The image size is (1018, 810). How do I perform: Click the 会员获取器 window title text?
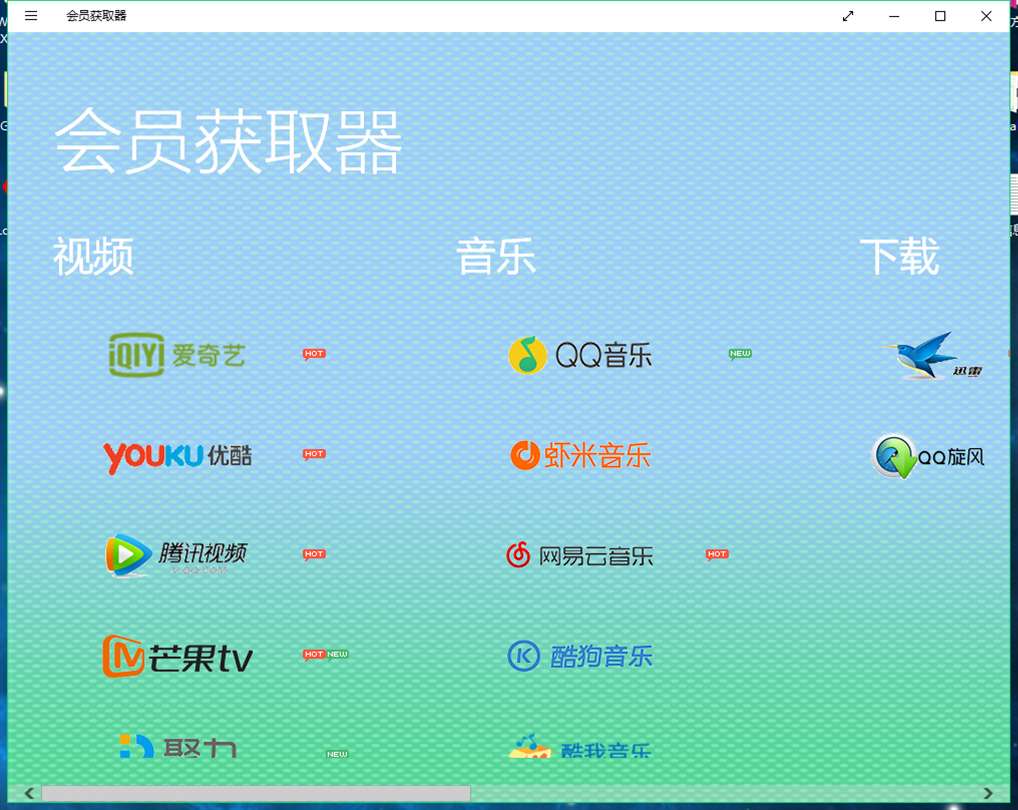[96, 16]
